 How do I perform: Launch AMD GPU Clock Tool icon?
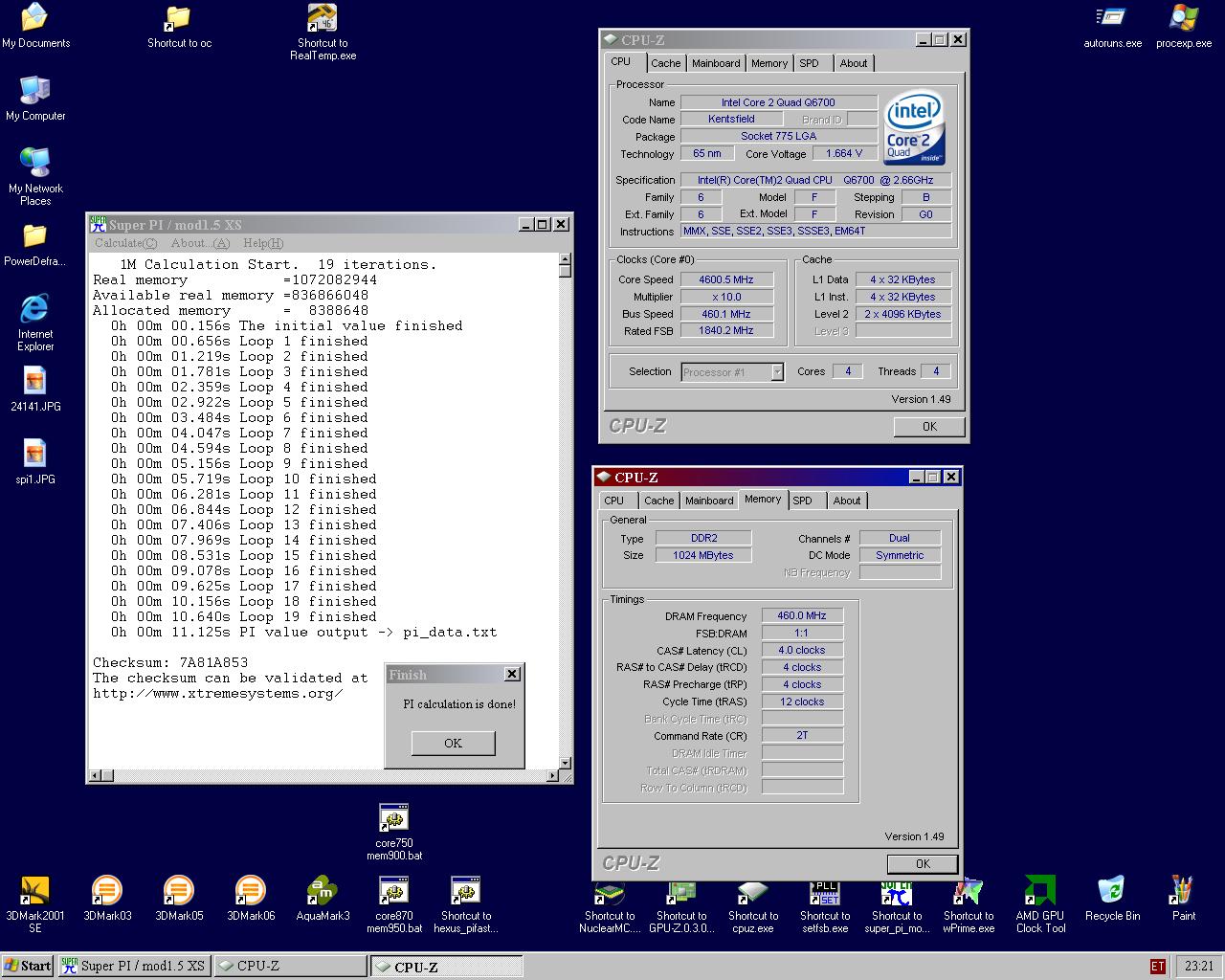[x=1040, y=904]
